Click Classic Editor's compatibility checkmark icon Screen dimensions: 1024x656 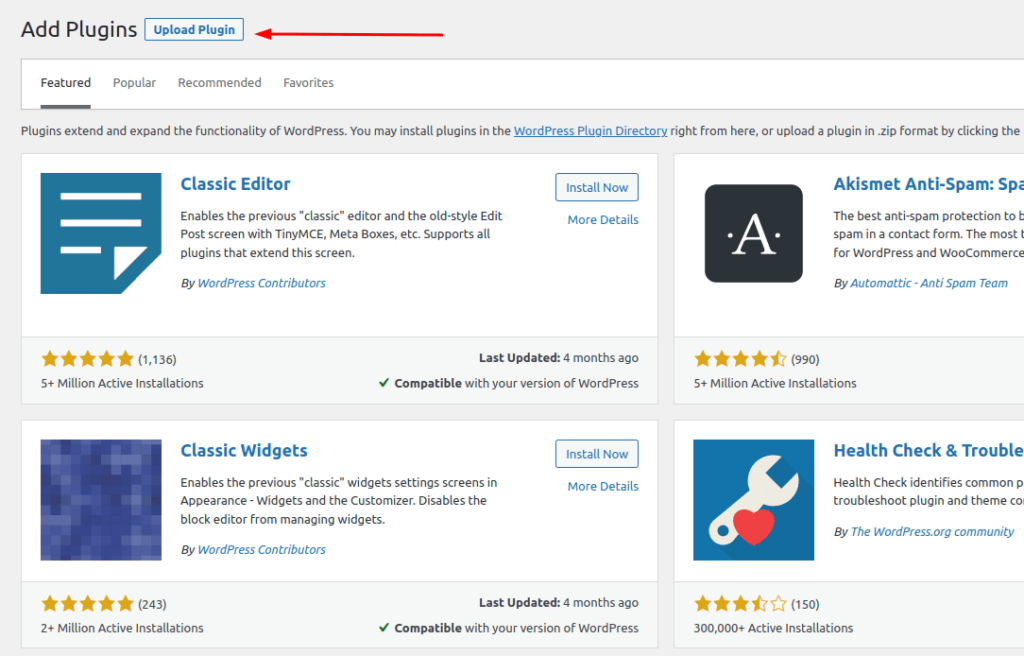tap(384, 383)
